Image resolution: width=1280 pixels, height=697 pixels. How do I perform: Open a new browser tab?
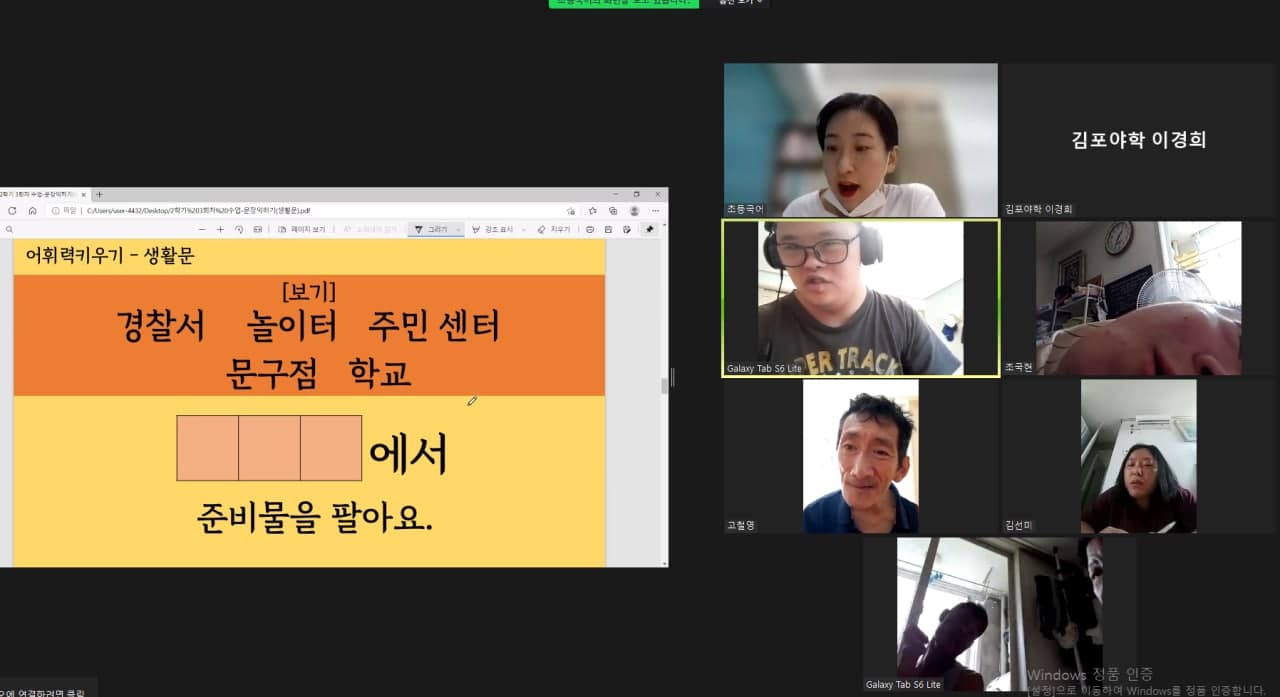tap(99, 194)
